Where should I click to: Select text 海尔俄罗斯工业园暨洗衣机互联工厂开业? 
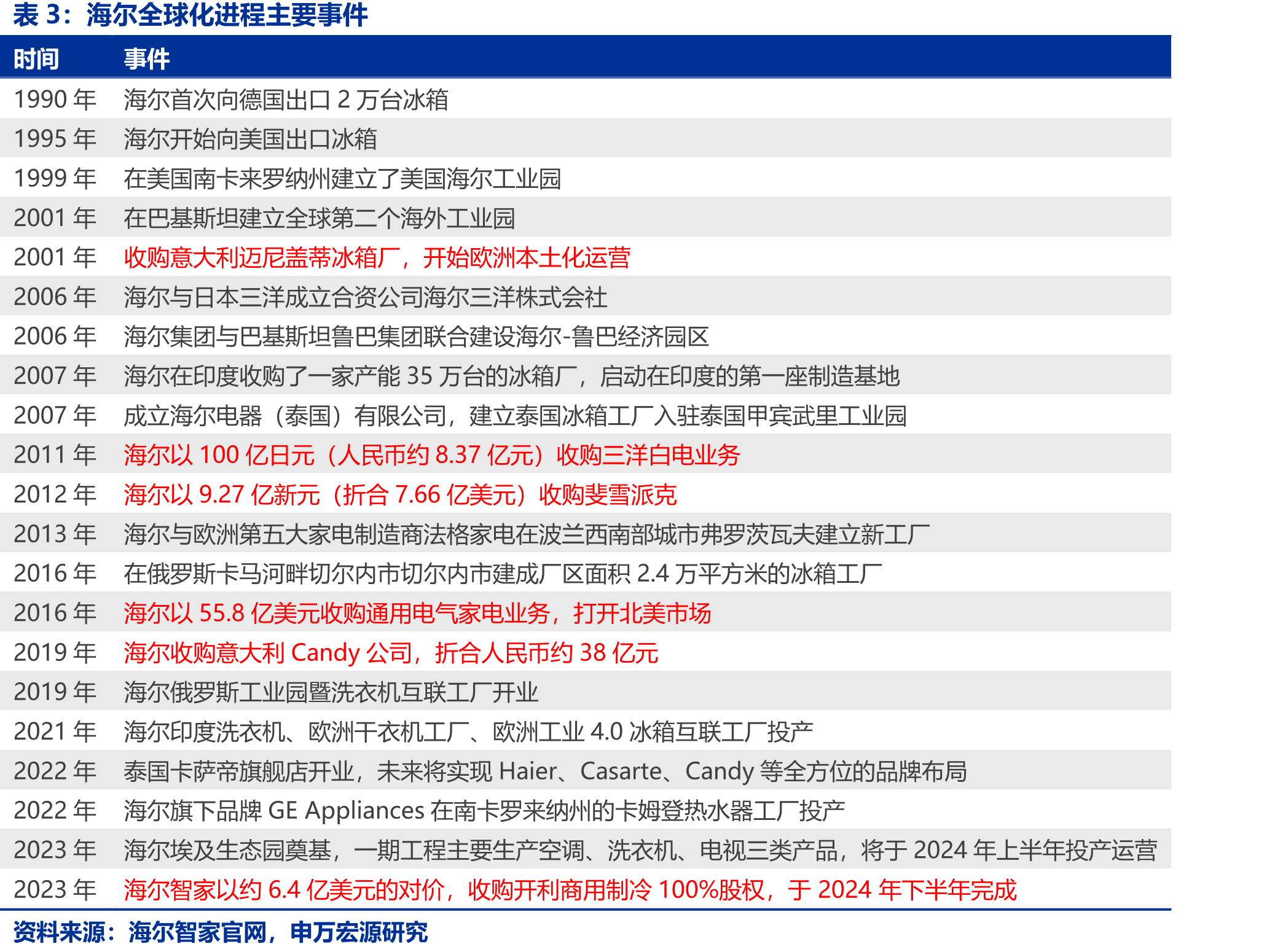331,692
